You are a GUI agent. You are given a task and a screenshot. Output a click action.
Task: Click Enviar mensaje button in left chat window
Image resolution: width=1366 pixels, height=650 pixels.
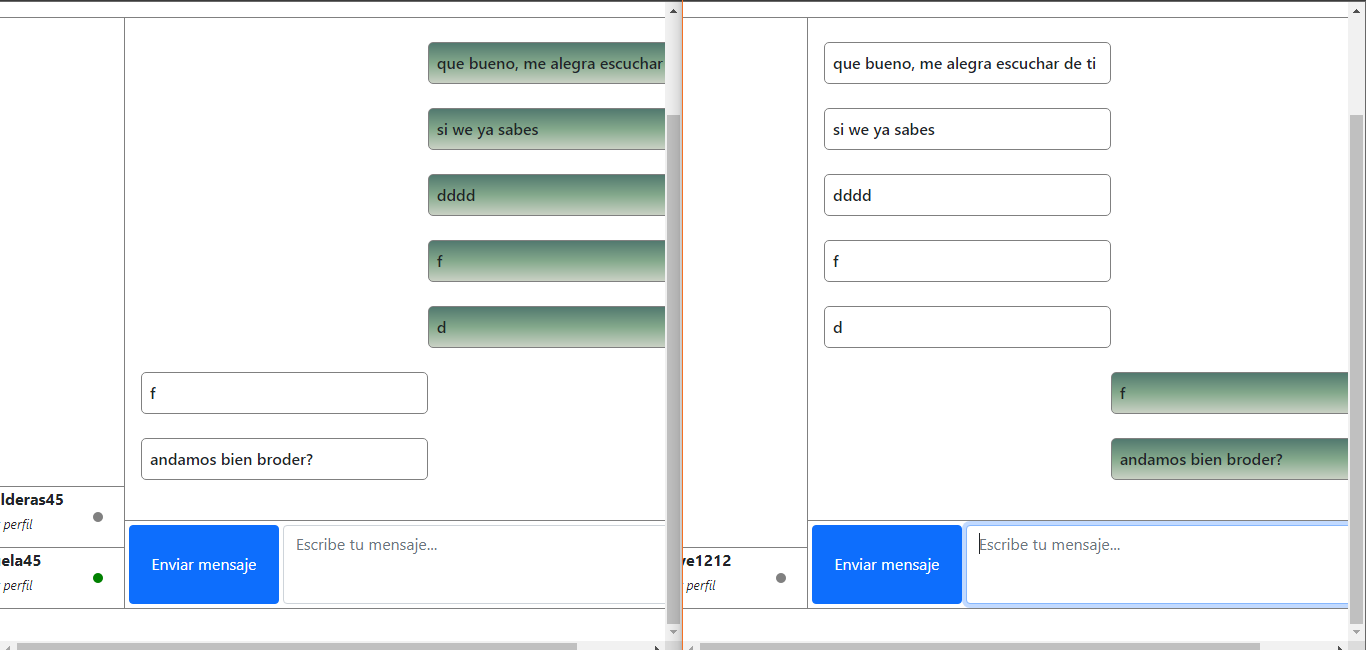point(204,564)
